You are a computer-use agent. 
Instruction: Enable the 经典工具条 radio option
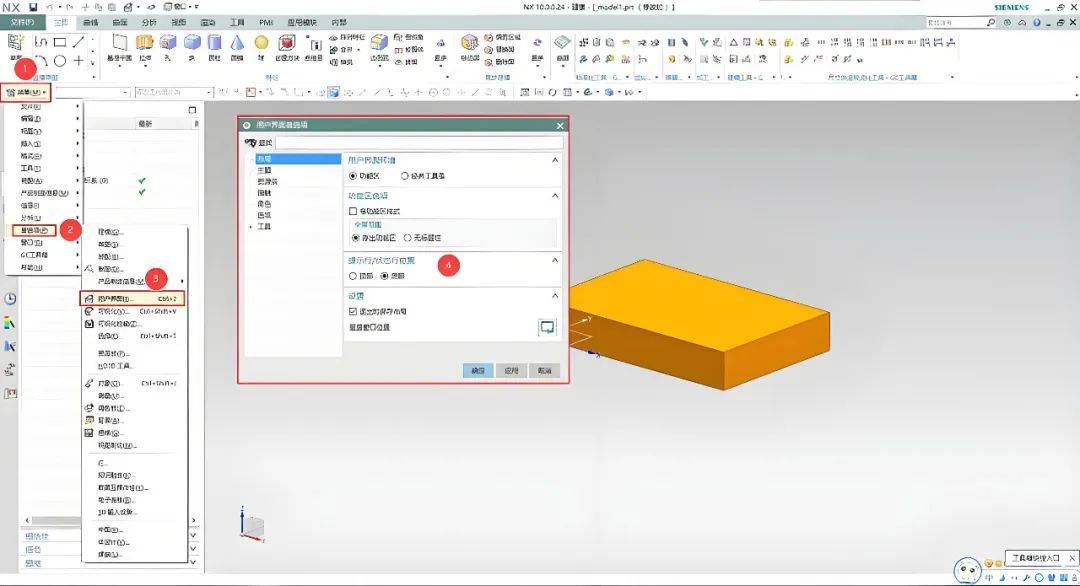point(404,176)
